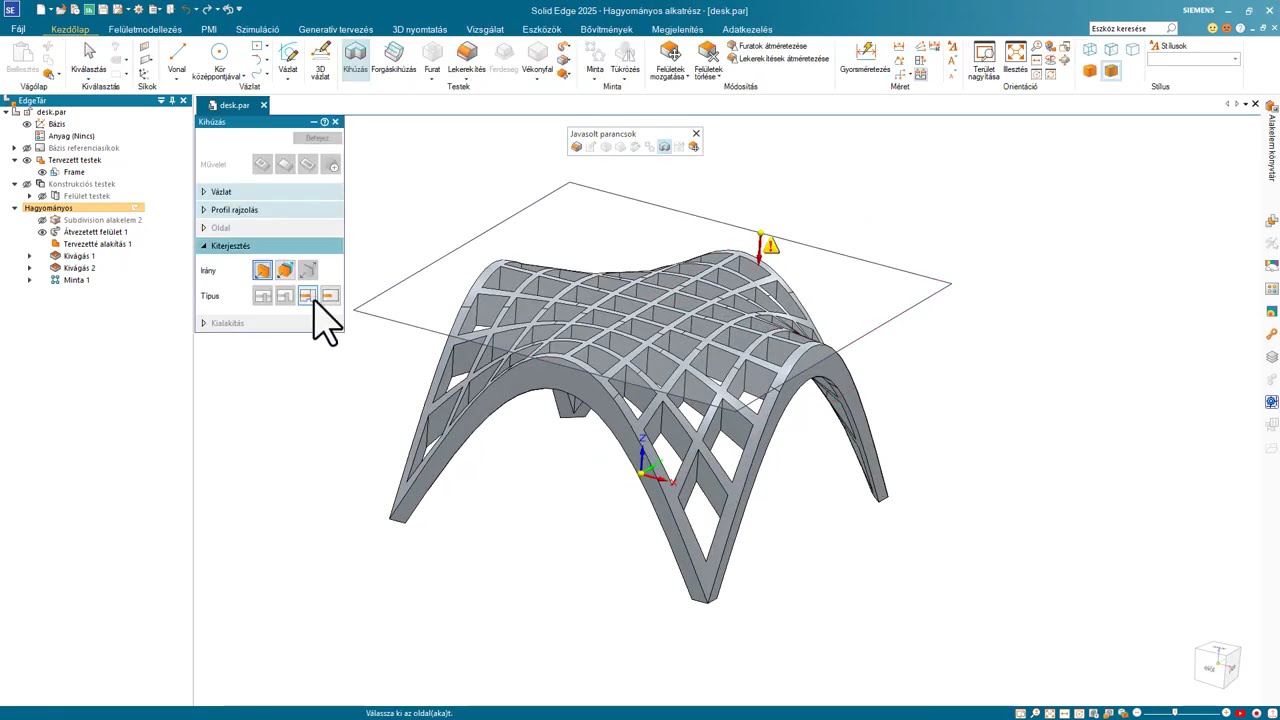1280x720 pixels.
Task: Choose the Felületek mozgatása tool
Action: [x=669, y=61]
